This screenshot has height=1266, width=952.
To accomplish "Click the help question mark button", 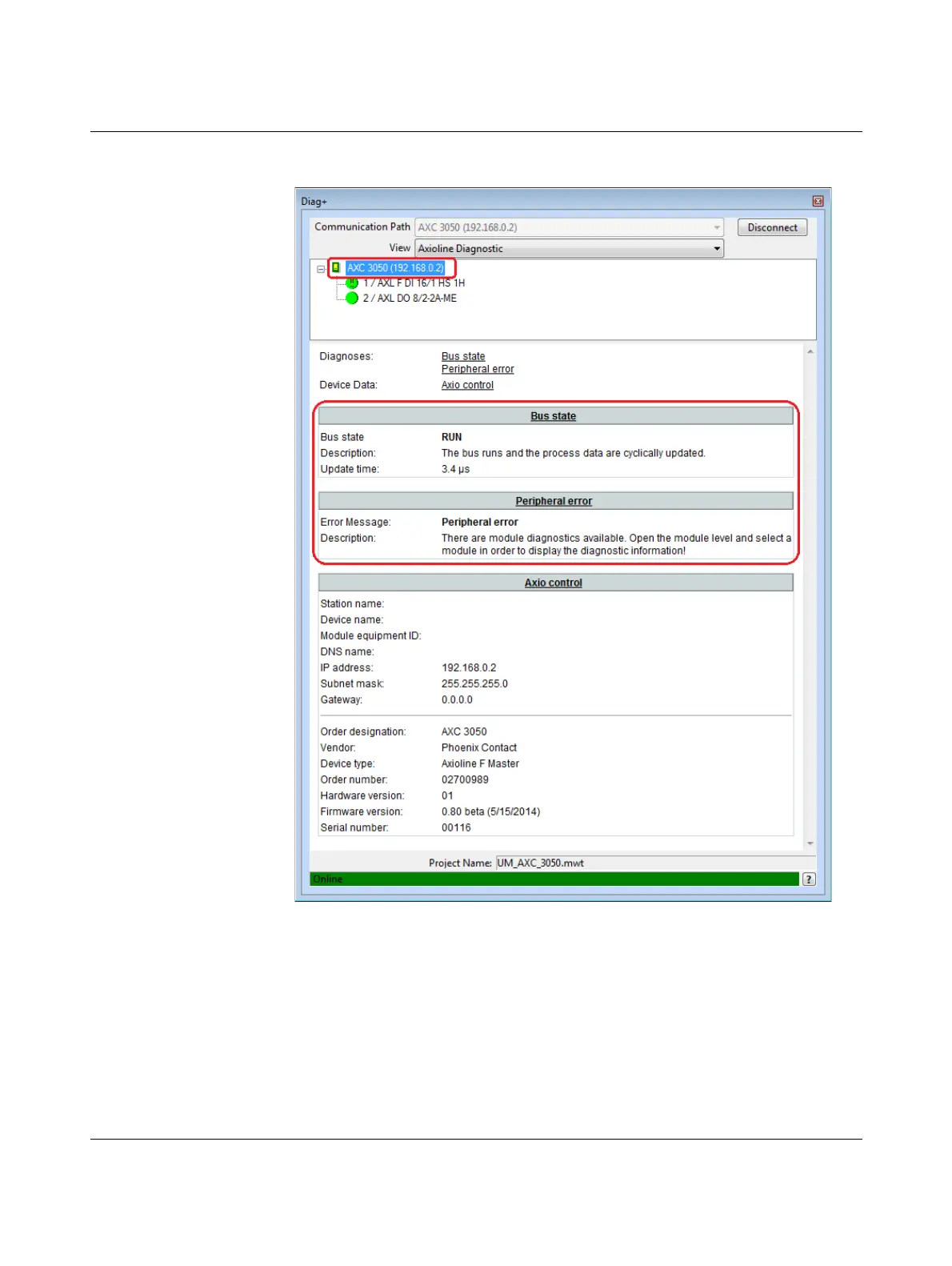I will (809, 879).
